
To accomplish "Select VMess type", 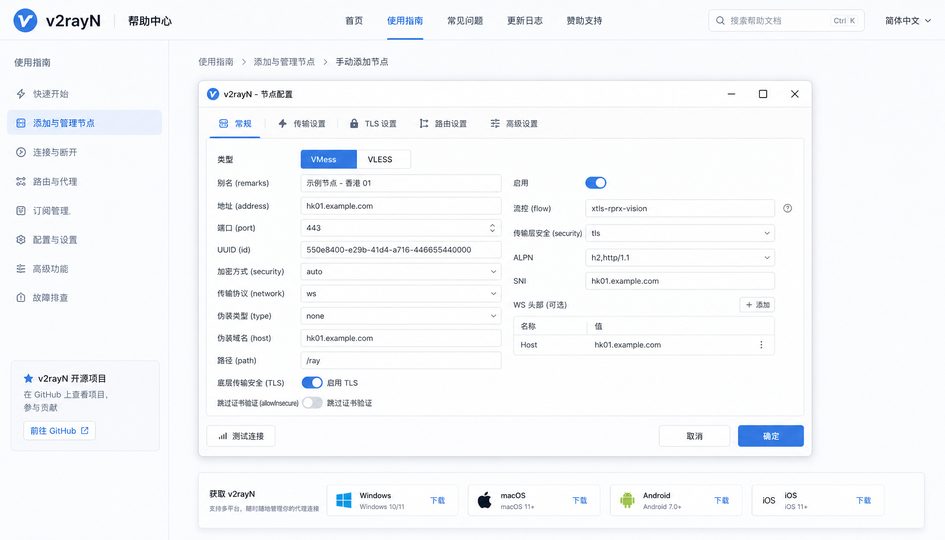I will click(328, 159).
